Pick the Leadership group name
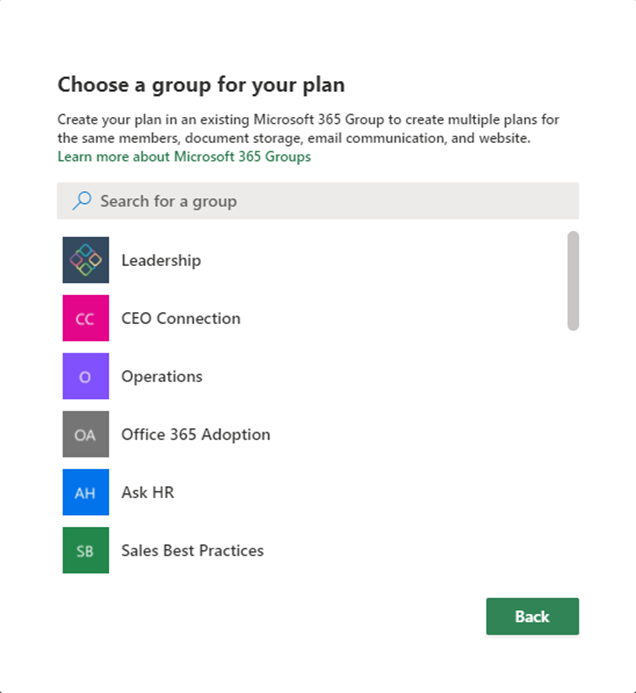 pos(161,260)
